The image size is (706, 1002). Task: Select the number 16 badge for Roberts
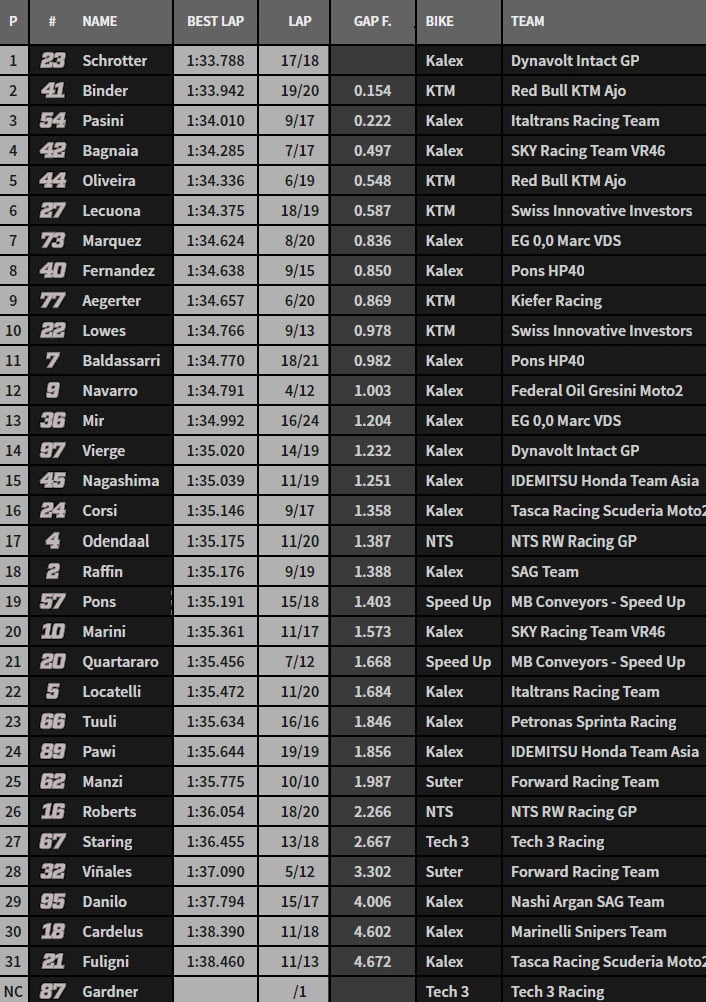pos(52,811)
